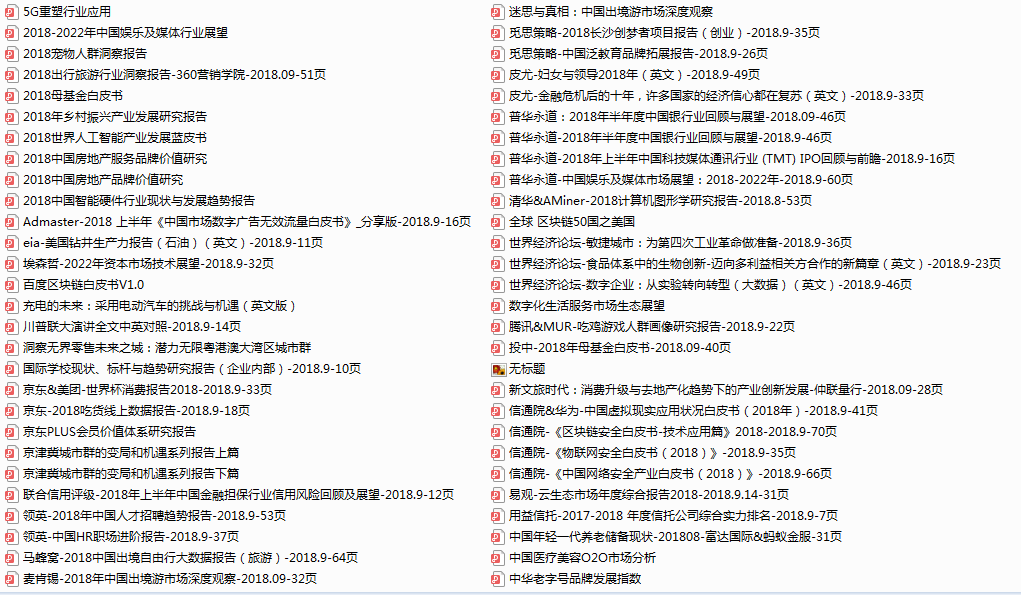Select 国际学校现状、标杆与趋势研究报告 file
The height and width of the screenshot is (595, 1021).
point(192,369)
